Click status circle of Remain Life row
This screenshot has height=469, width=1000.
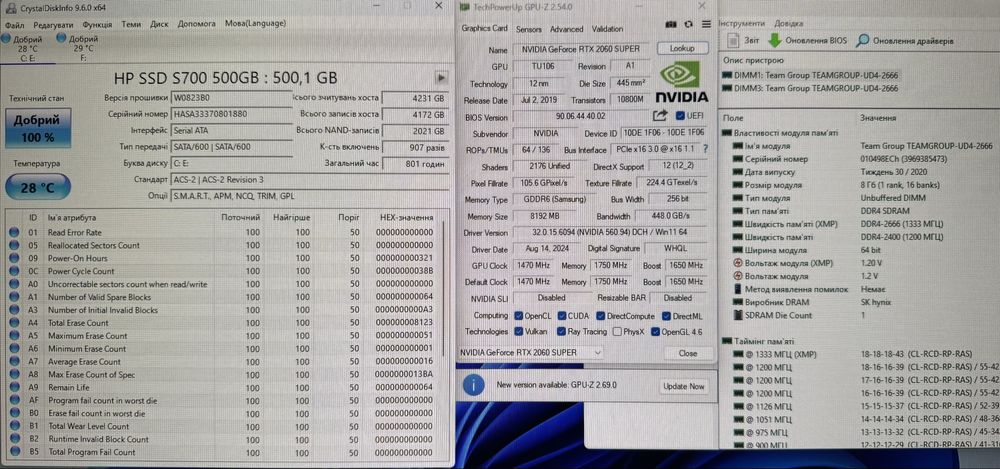(14, 387)
